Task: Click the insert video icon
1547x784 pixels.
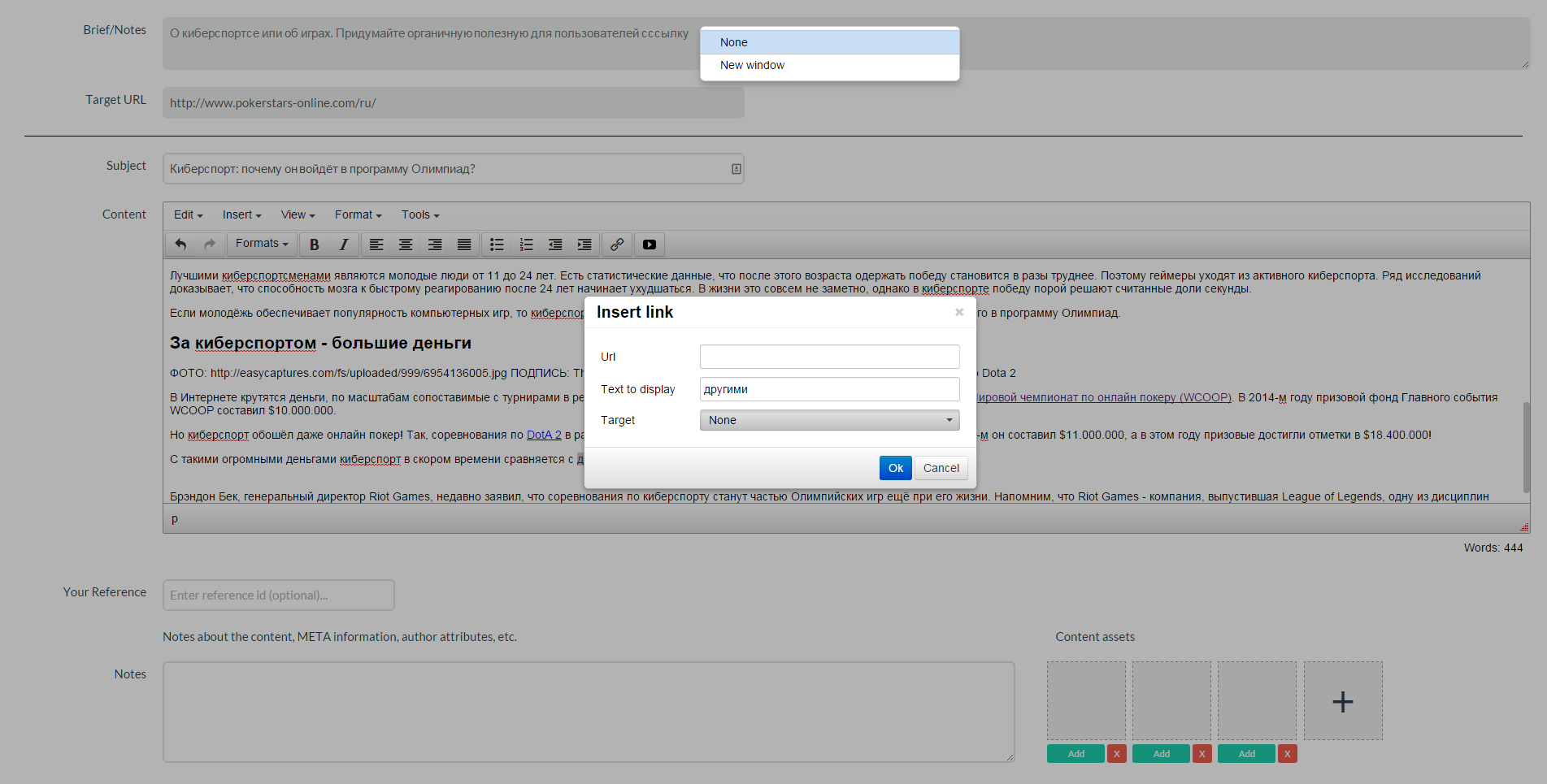Action: (x=650, y=245)
